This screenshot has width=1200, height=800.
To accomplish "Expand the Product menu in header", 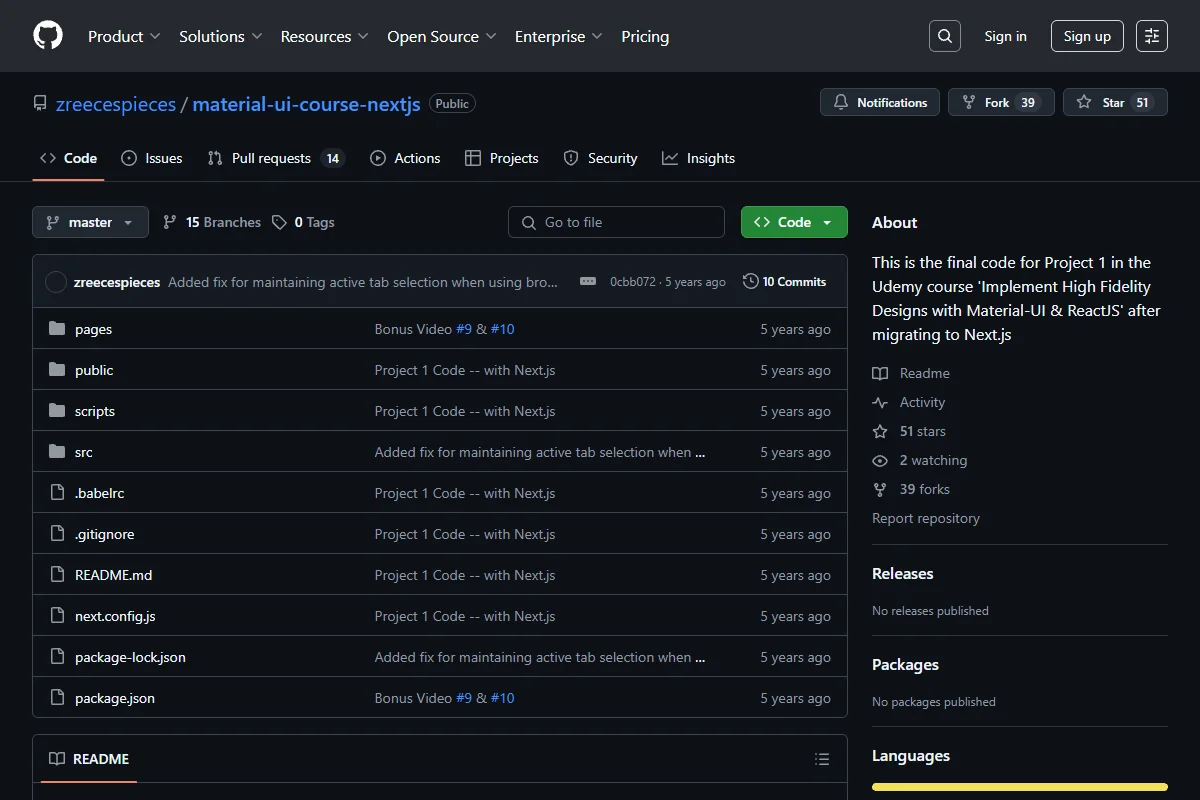I will (124, 36).
